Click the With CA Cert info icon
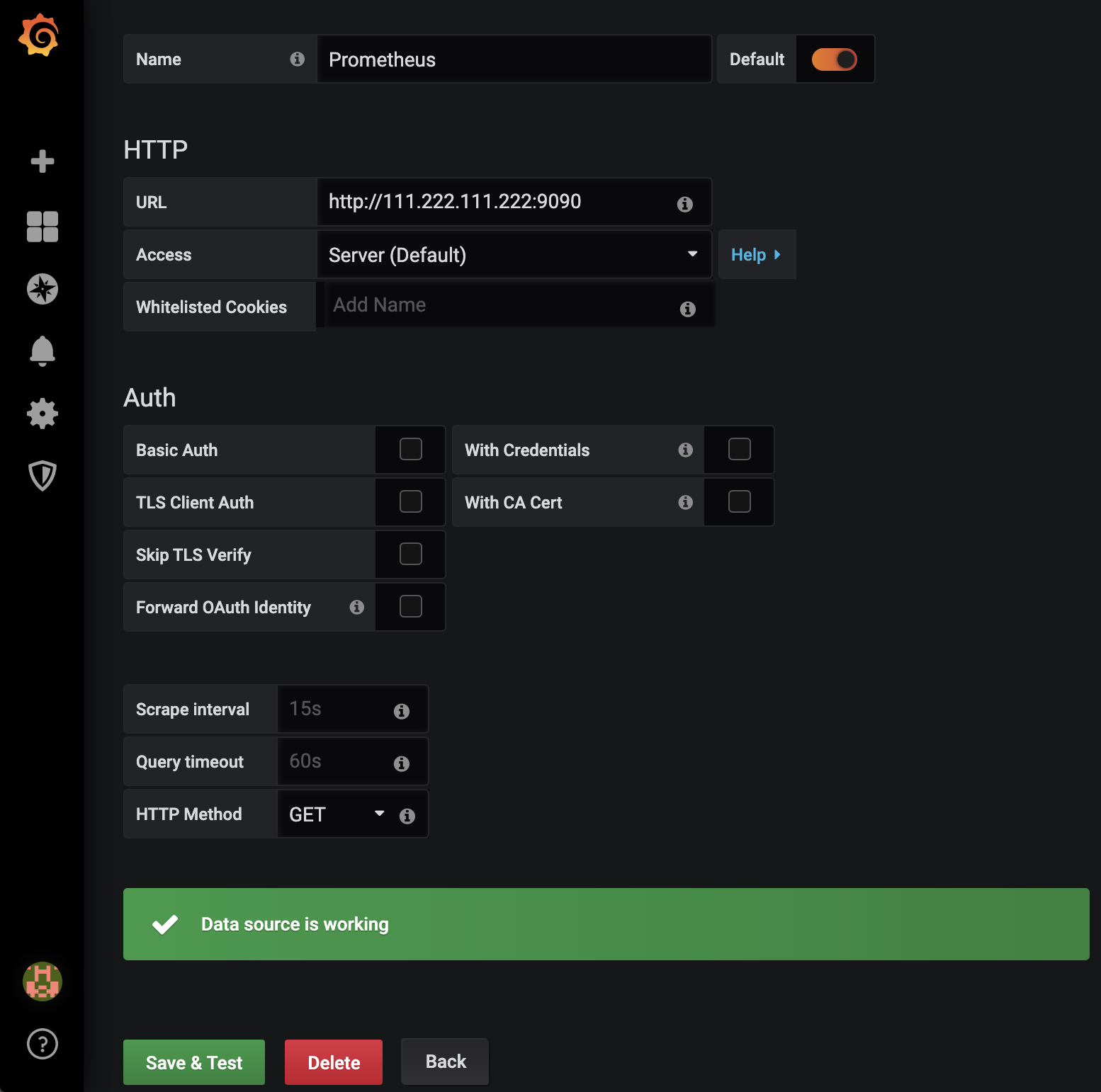The width and height of the screenshot is (1101, 1092). (x=685, y=502)
